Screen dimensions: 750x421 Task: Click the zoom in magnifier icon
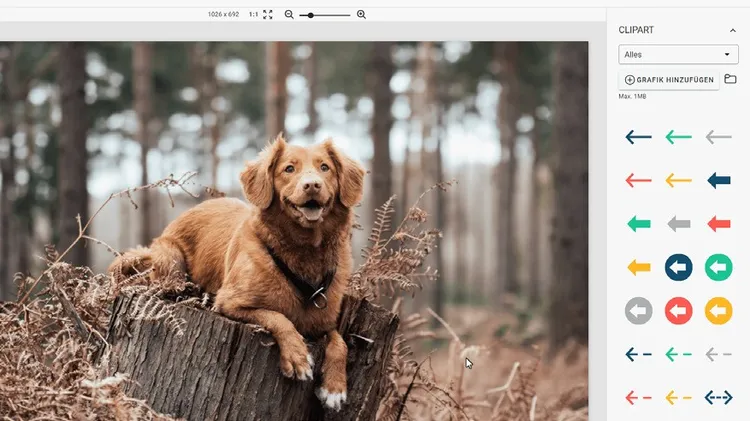tap(361, 15)
